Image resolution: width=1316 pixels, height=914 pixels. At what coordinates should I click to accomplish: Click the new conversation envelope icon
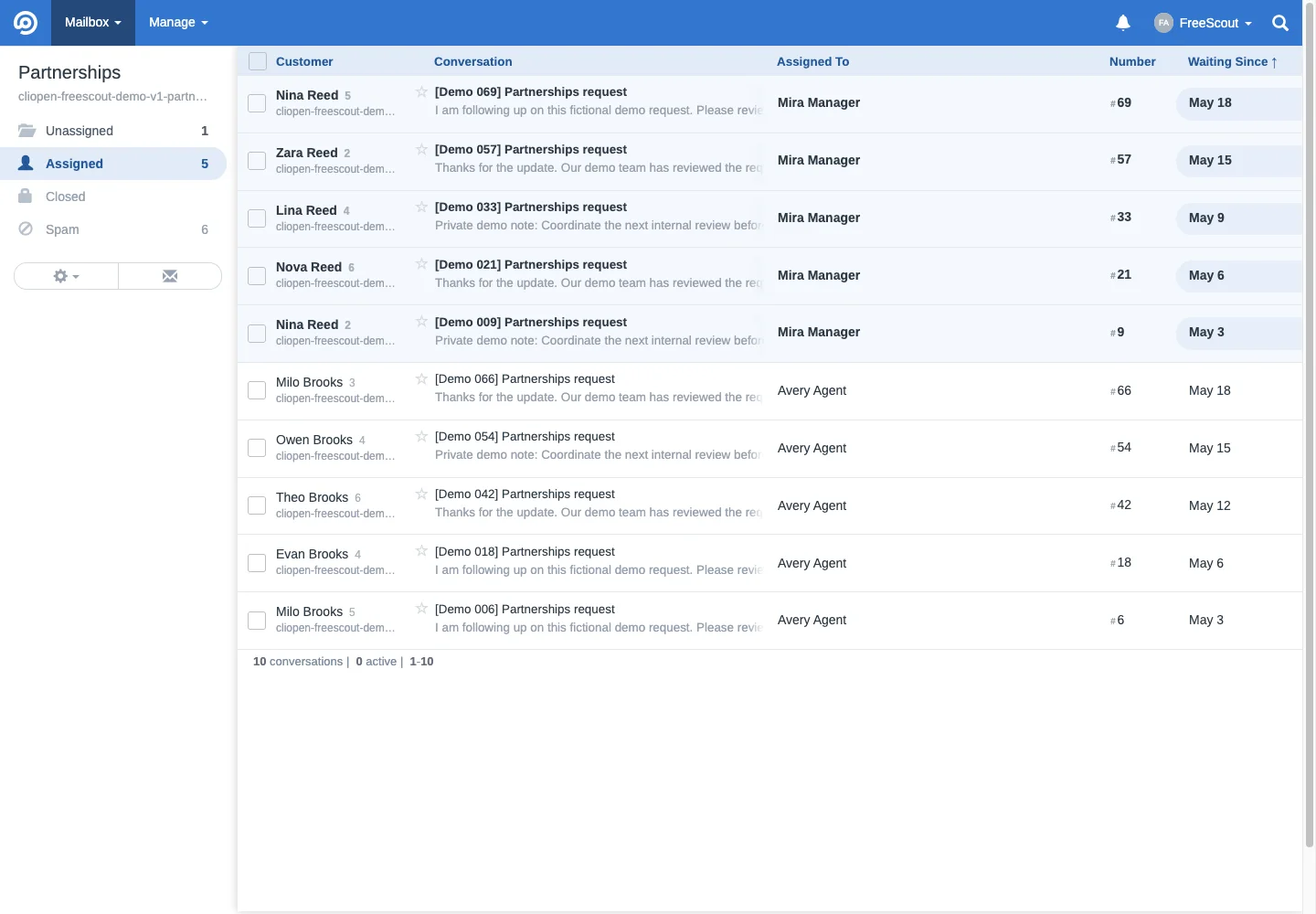click(170, 276)
